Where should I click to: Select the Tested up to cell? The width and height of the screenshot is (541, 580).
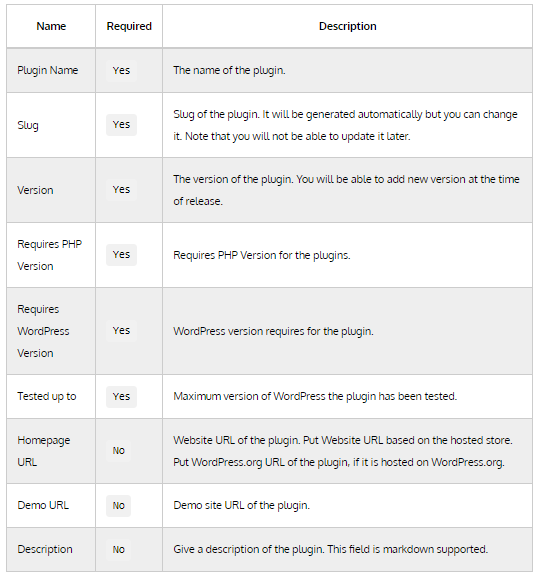(x=51, y=397)
